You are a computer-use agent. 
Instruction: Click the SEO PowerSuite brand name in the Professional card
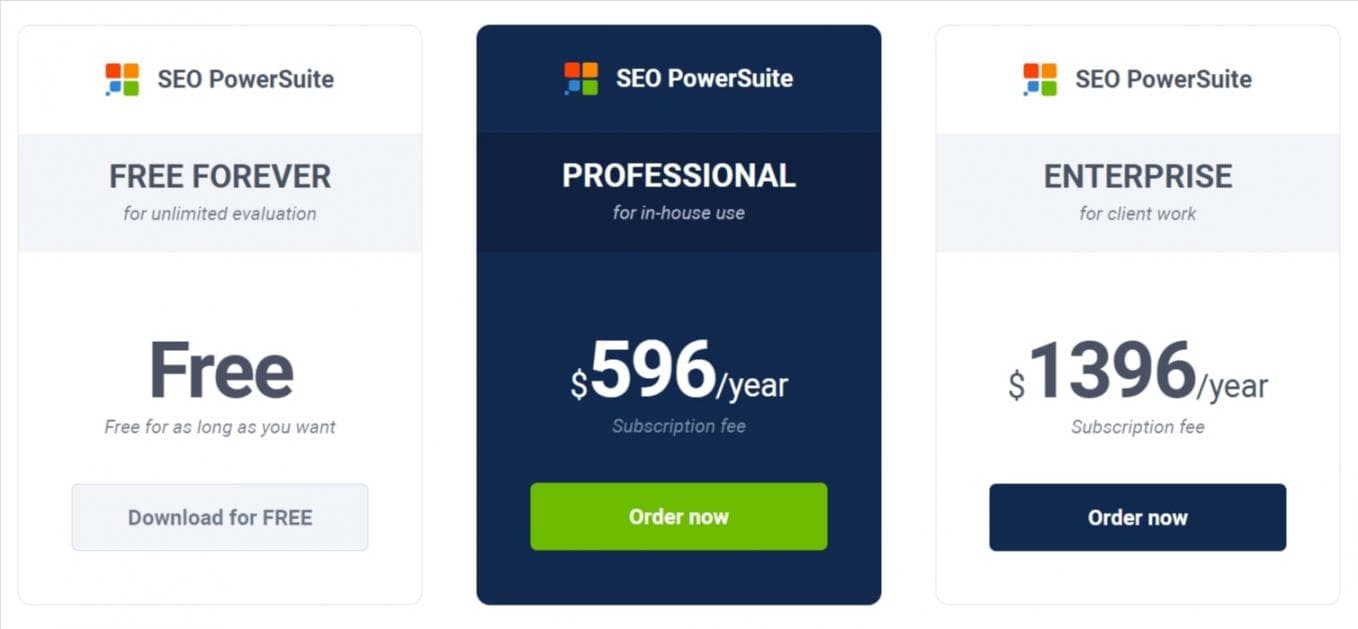click(704, 78)
